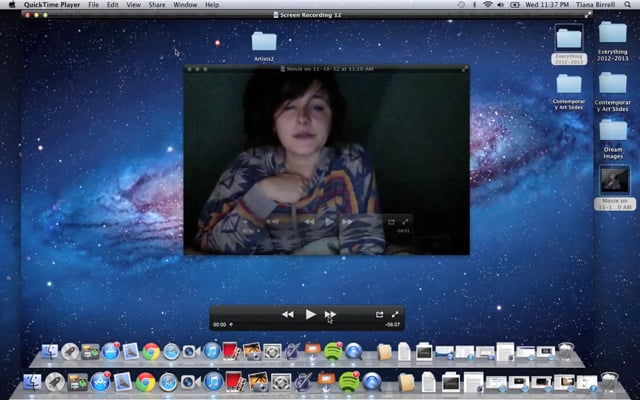
Task: Open Photo Booth from the live Dock
Action: (x=236, y=382)
